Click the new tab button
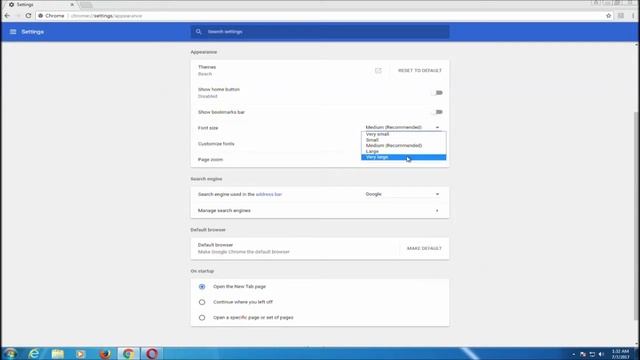The height and width of the screenshot is (360, 640). click(86, 5)
